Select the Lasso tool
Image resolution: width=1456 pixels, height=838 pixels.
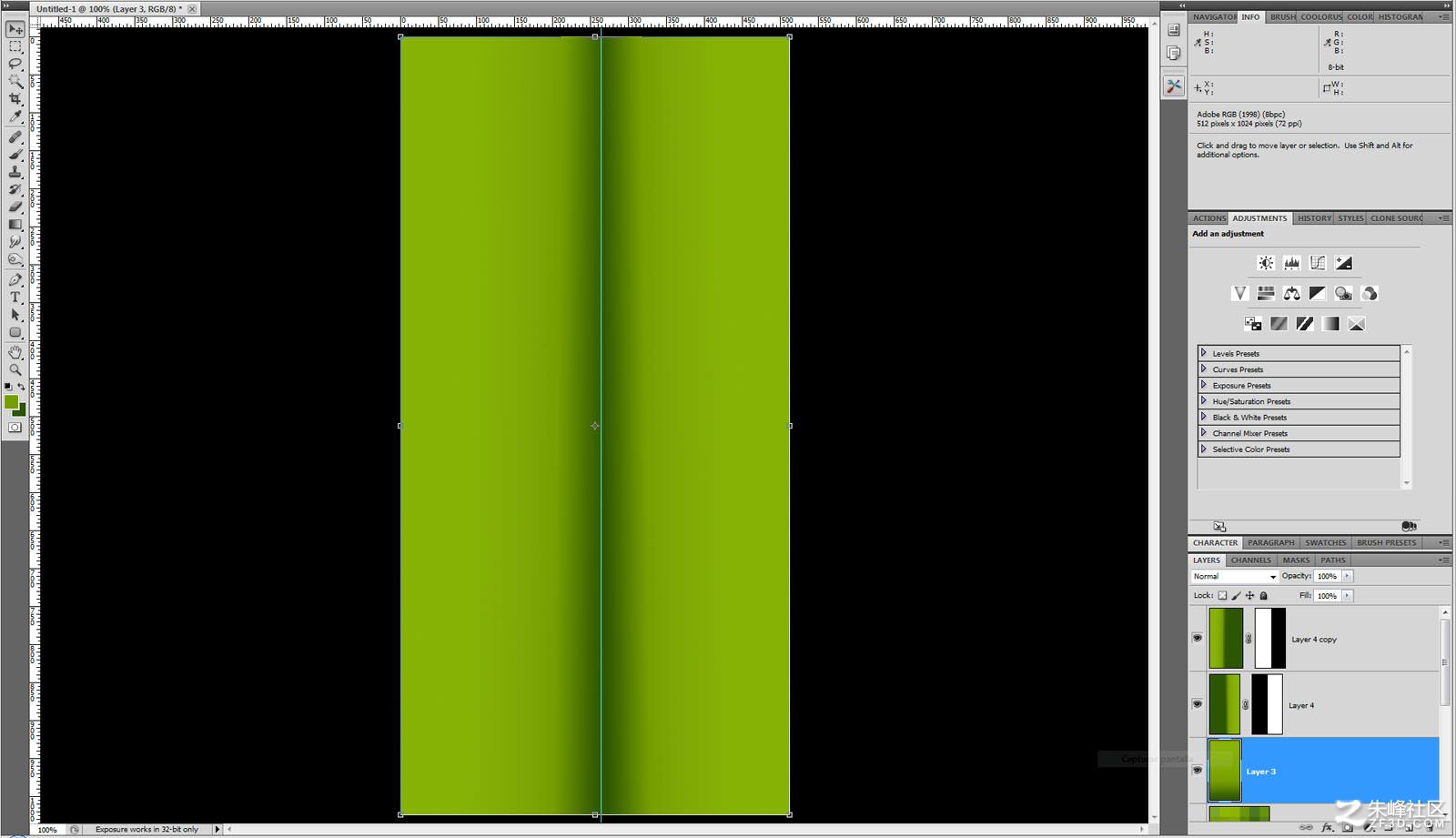click(x=15, y=64)
